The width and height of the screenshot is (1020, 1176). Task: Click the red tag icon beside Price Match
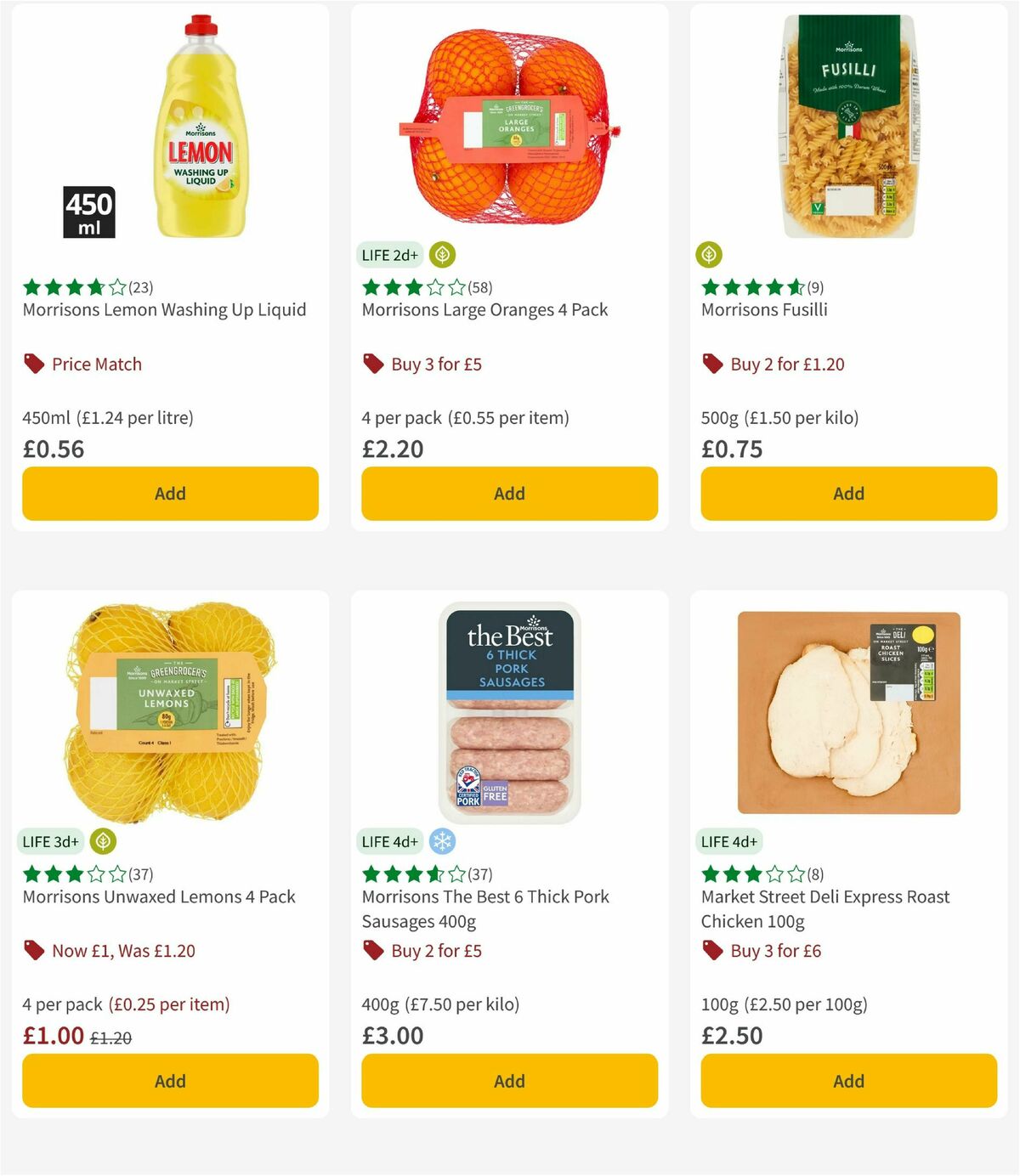(35, 364)
